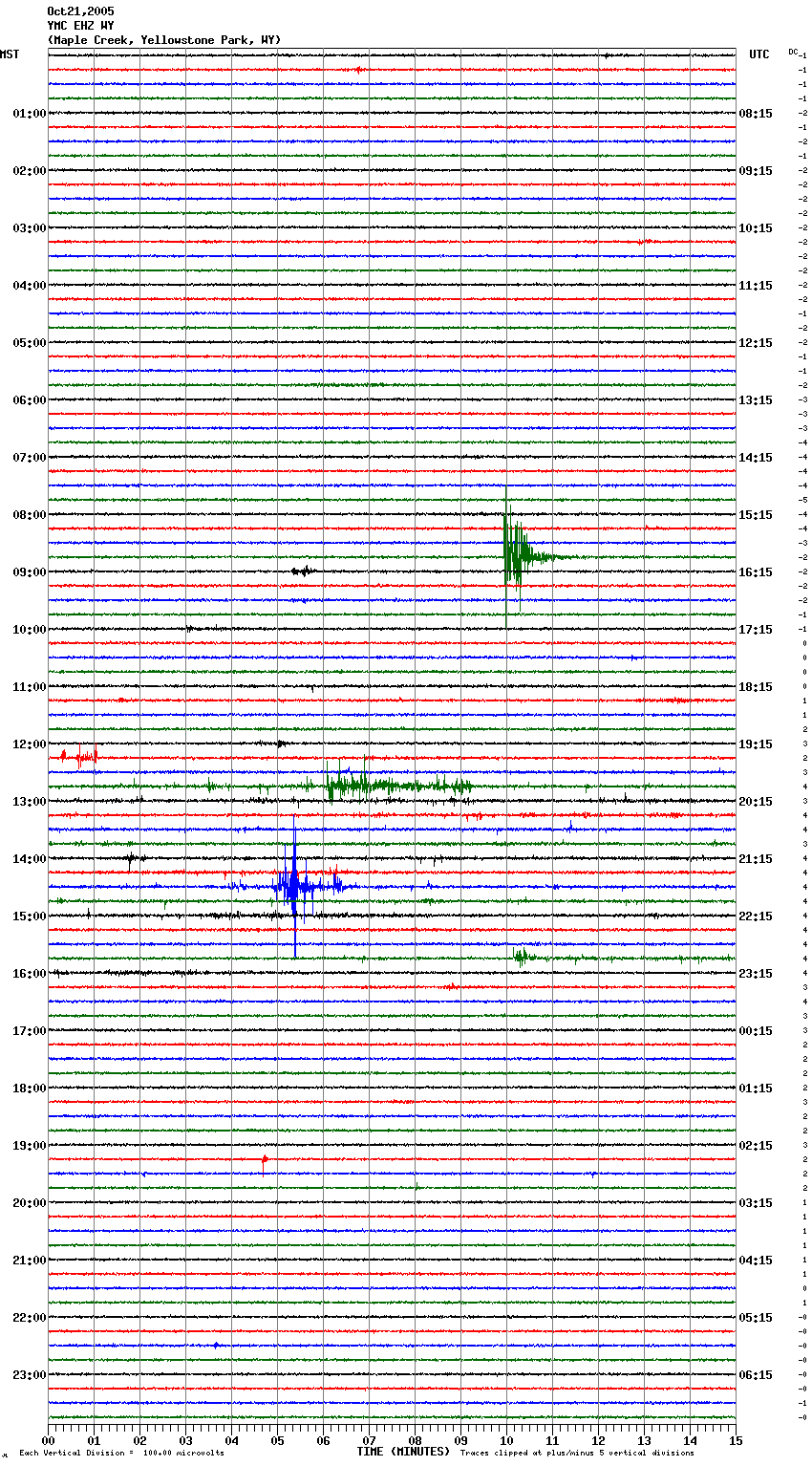Click the date header Oct21,2005
Screen dimensions: 812x1466
point(80,11)
